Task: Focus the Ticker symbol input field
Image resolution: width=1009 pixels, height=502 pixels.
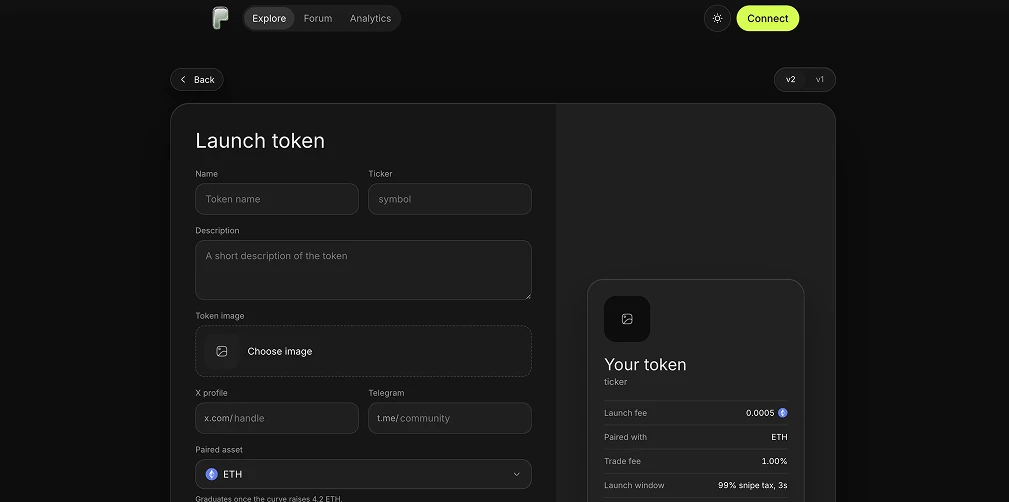Action: 450,199
